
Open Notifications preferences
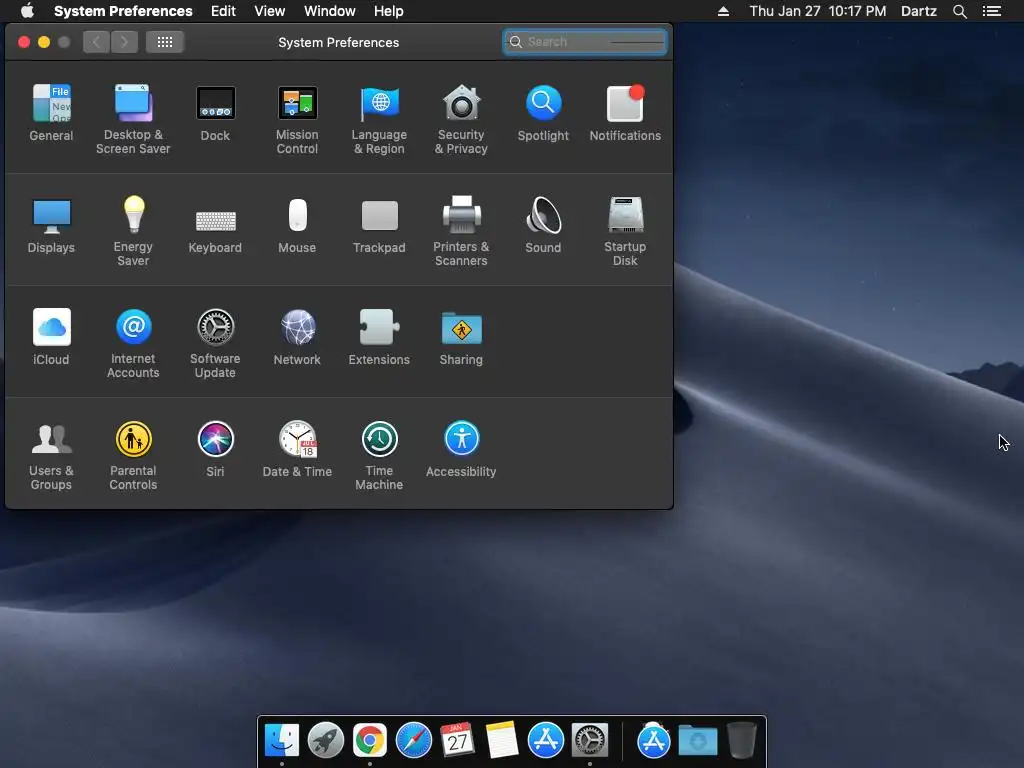625,112
